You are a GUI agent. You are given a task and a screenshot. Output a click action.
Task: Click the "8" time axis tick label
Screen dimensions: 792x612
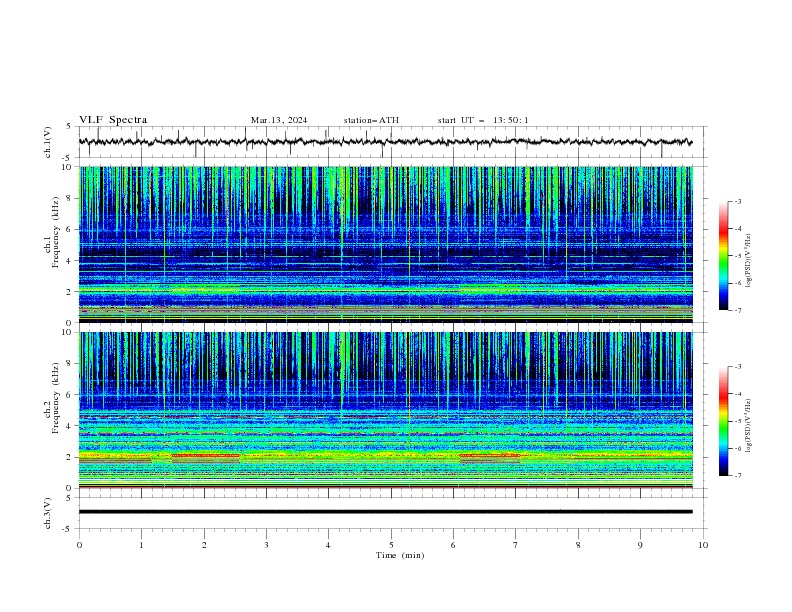[578, 545]
